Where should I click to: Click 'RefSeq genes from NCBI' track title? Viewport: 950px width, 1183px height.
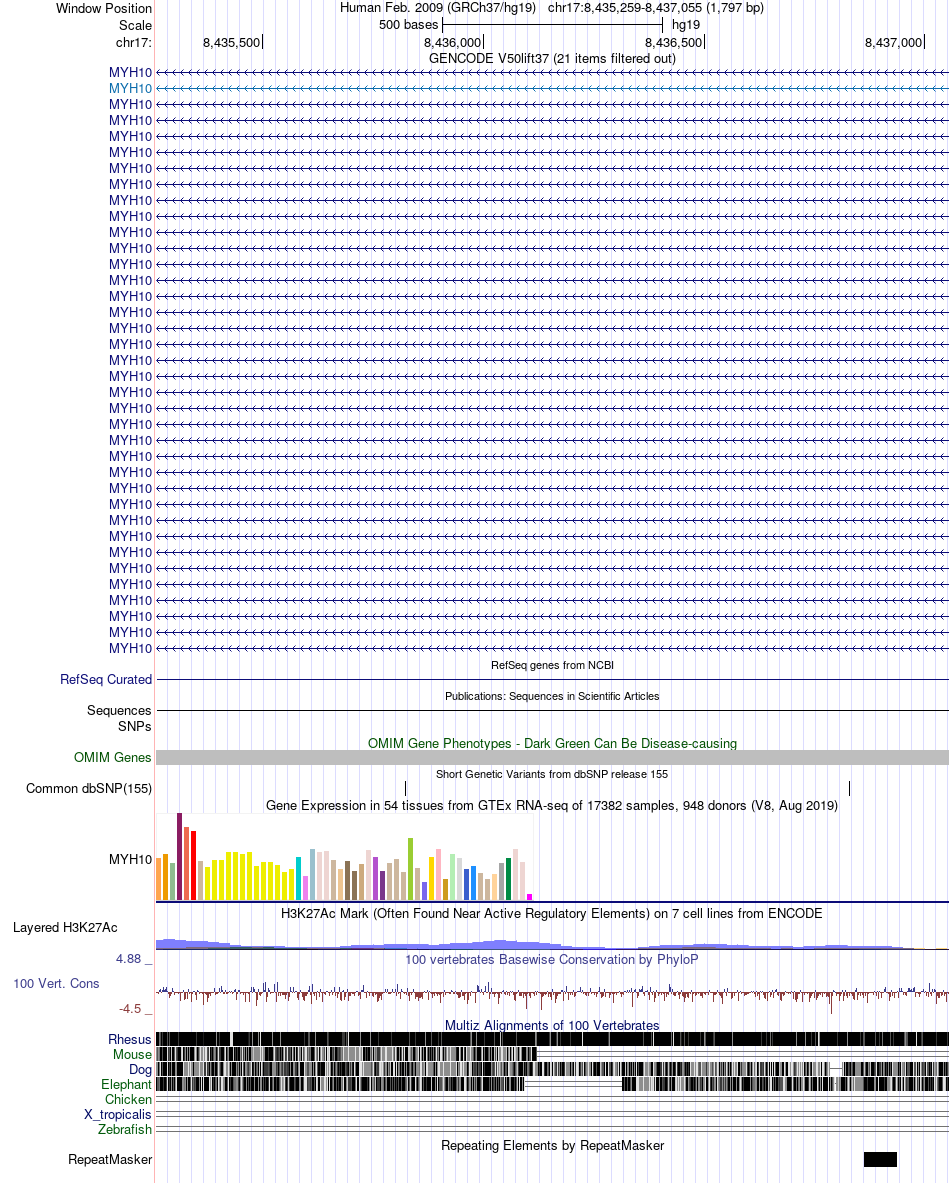click(x=552, y=665)
